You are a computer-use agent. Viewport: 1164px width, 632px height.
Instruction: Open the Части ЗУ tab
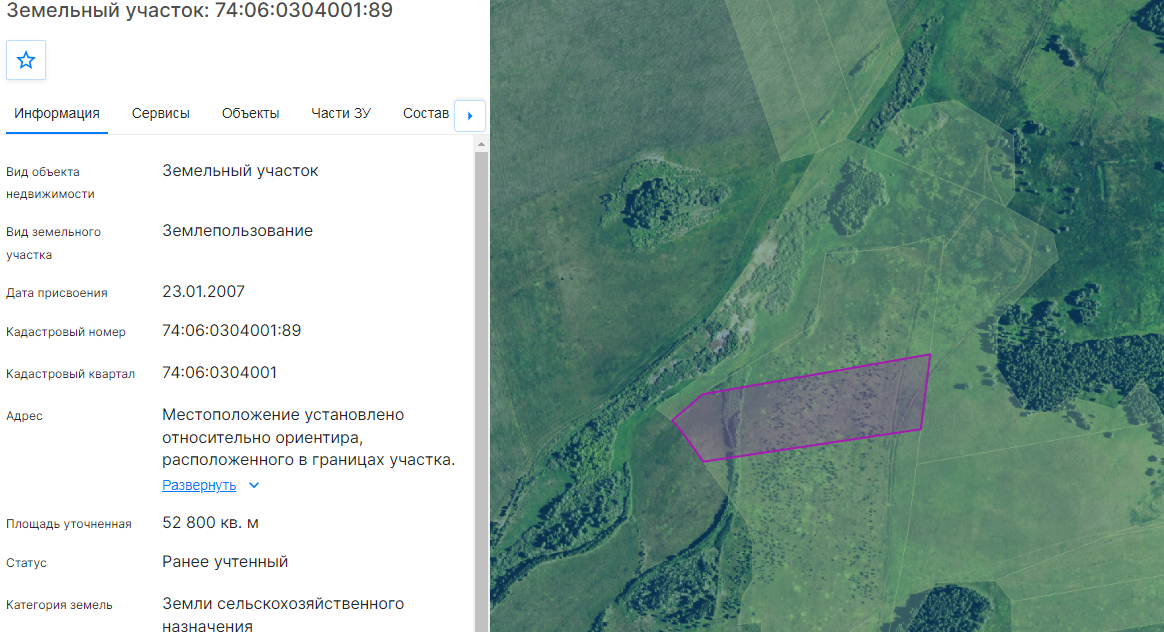(341, 114)
